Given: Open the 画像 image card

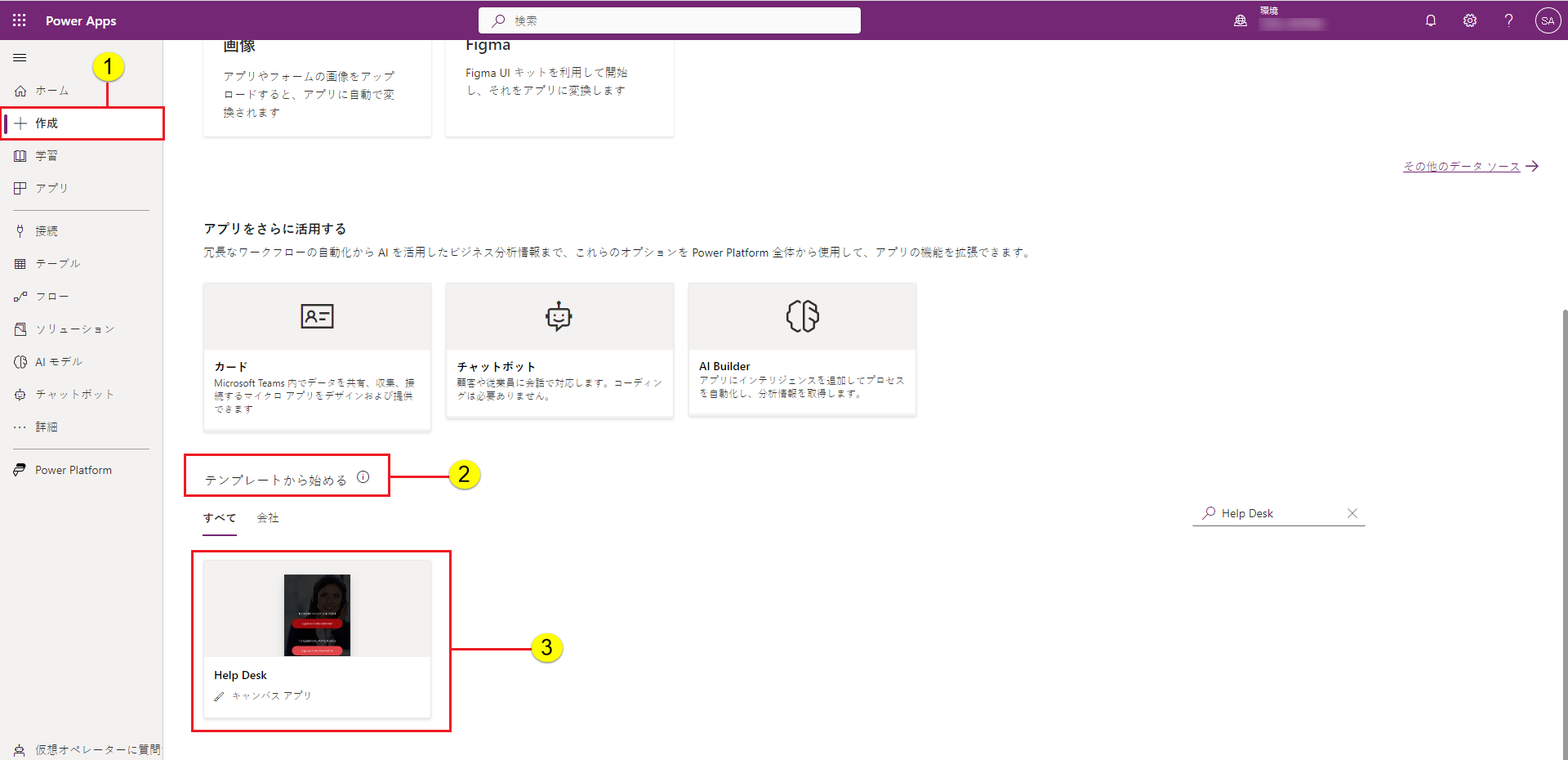Looking at the screenshot, I should coord(317,87).
